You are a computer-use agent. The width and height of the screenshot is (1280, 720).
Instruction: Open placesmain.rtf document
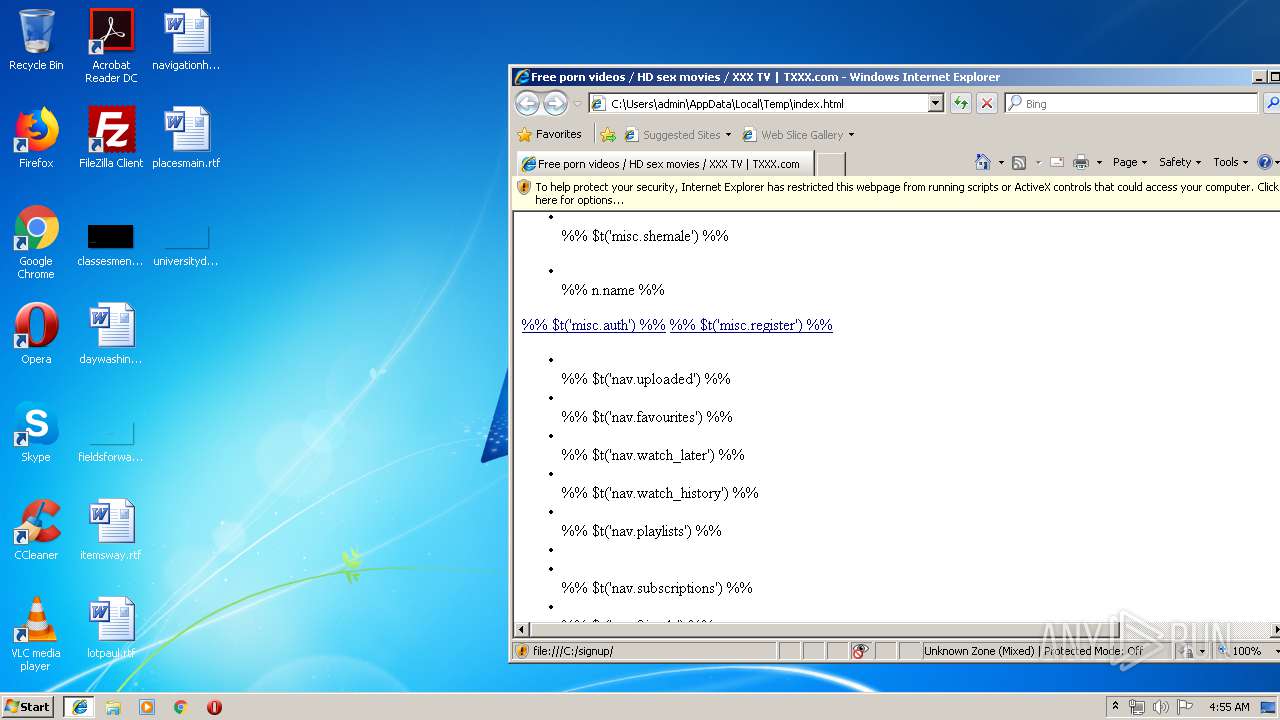186,138
